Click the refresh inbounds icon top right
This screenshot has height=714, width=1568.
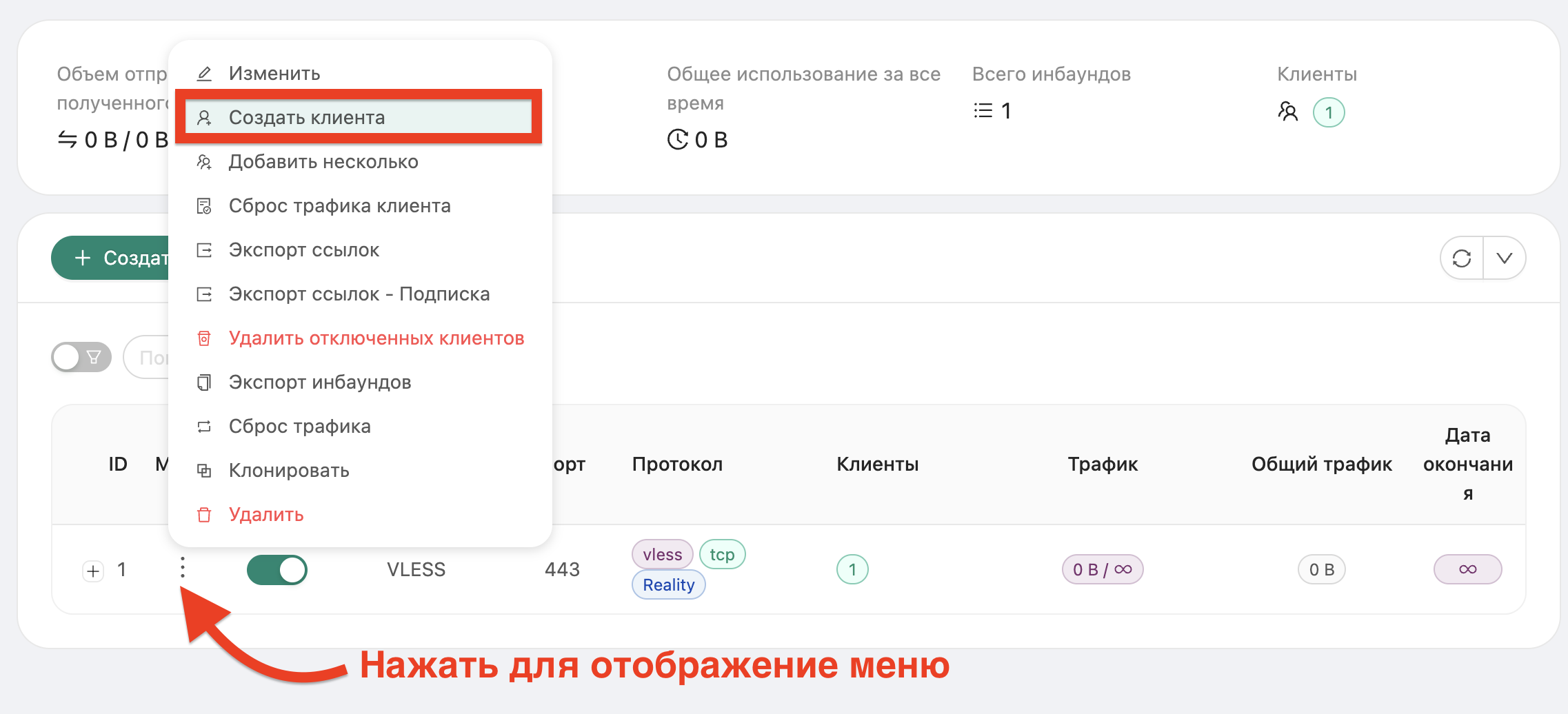[1462, 258]
